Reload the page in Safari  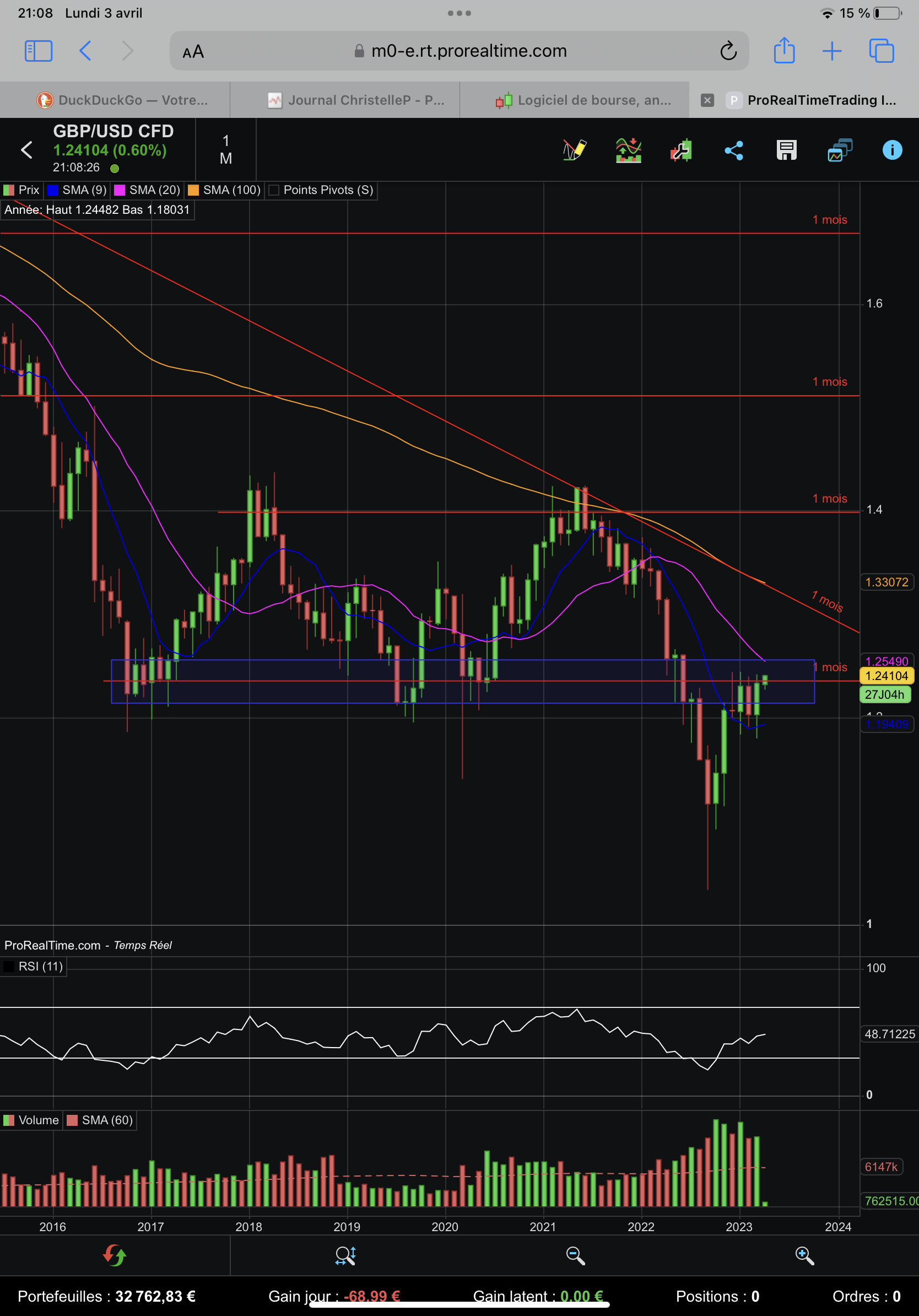click(728, 51)
